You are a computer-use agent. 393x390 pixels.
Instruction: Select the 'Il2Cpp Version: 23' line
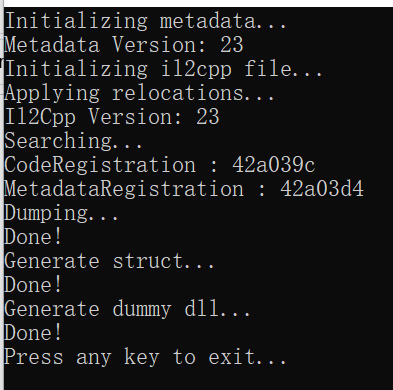point(112,117)
